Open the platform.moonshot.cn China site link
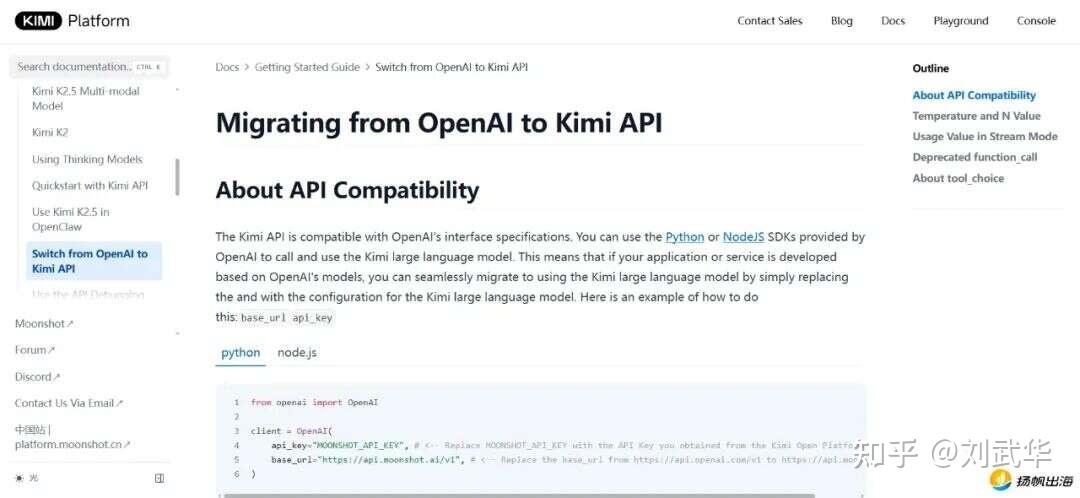The image size is (1080, 498). tap(72, 437)
